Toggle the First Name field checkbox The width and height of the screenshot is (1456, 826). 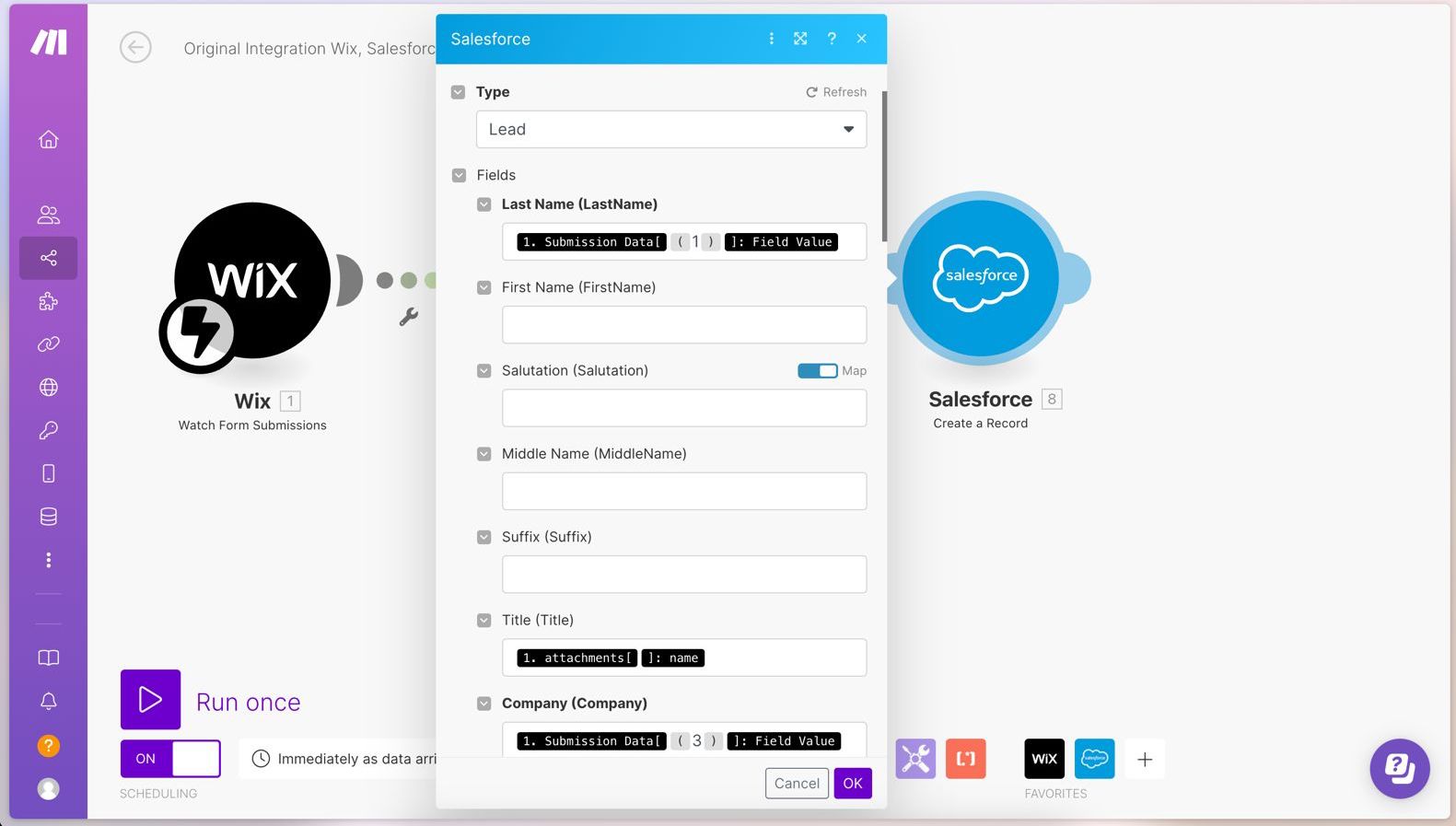pos(484,287)
